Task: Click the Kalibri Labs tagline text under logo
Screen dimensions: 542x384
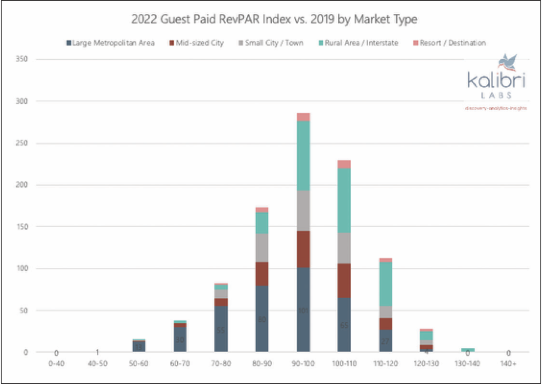Action: point(496,108)
